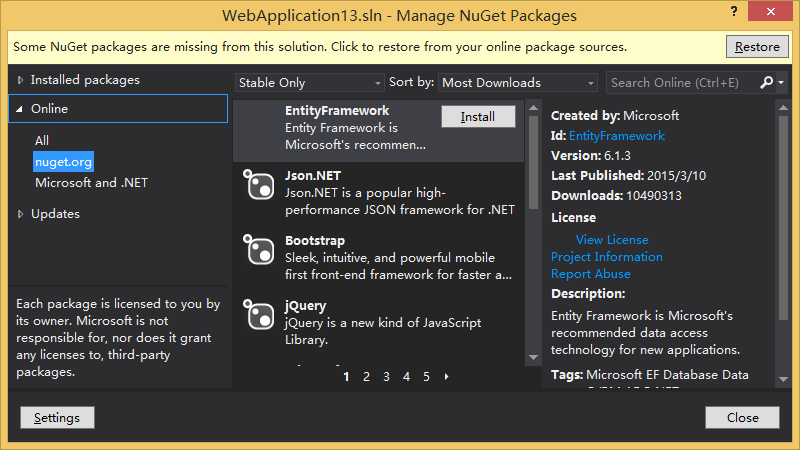This screenshot has height=450, width=800.
Task: Click the help question mark icon
Action: click(734, 11)
